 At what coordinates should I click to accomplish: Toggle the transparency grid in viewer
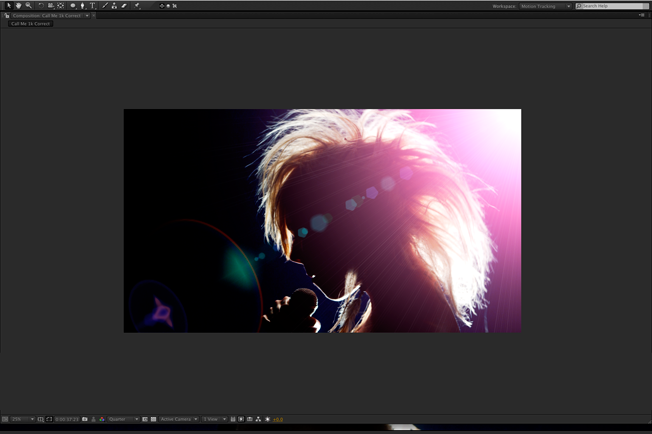[x=153, y=419]
